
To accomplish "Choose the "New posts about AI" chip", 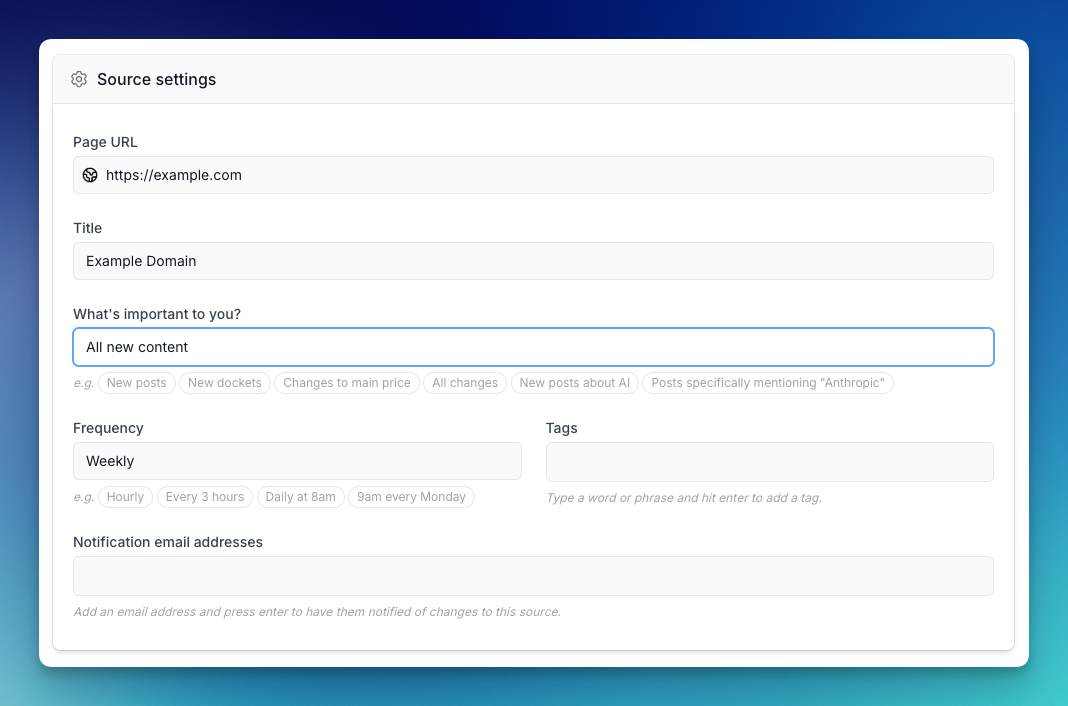I will tap(574, 383).
